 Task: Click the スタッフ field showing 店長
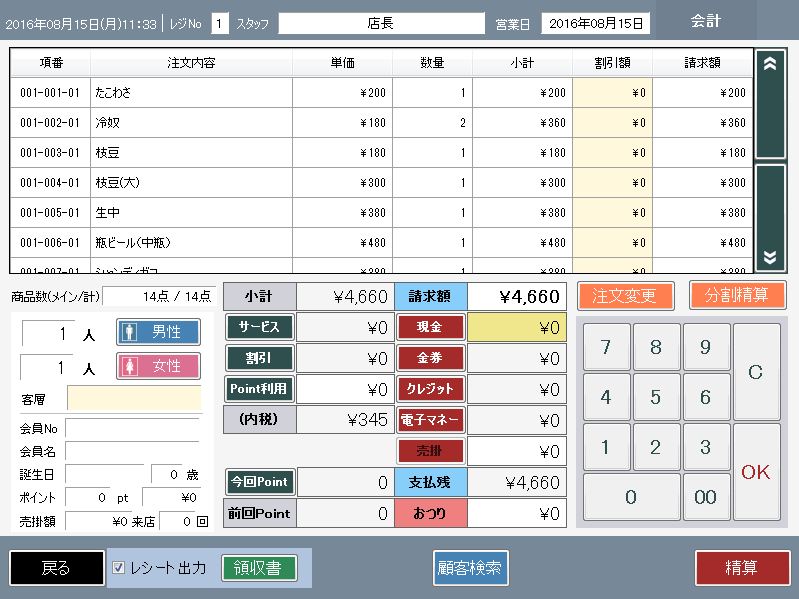click(381, 23)
